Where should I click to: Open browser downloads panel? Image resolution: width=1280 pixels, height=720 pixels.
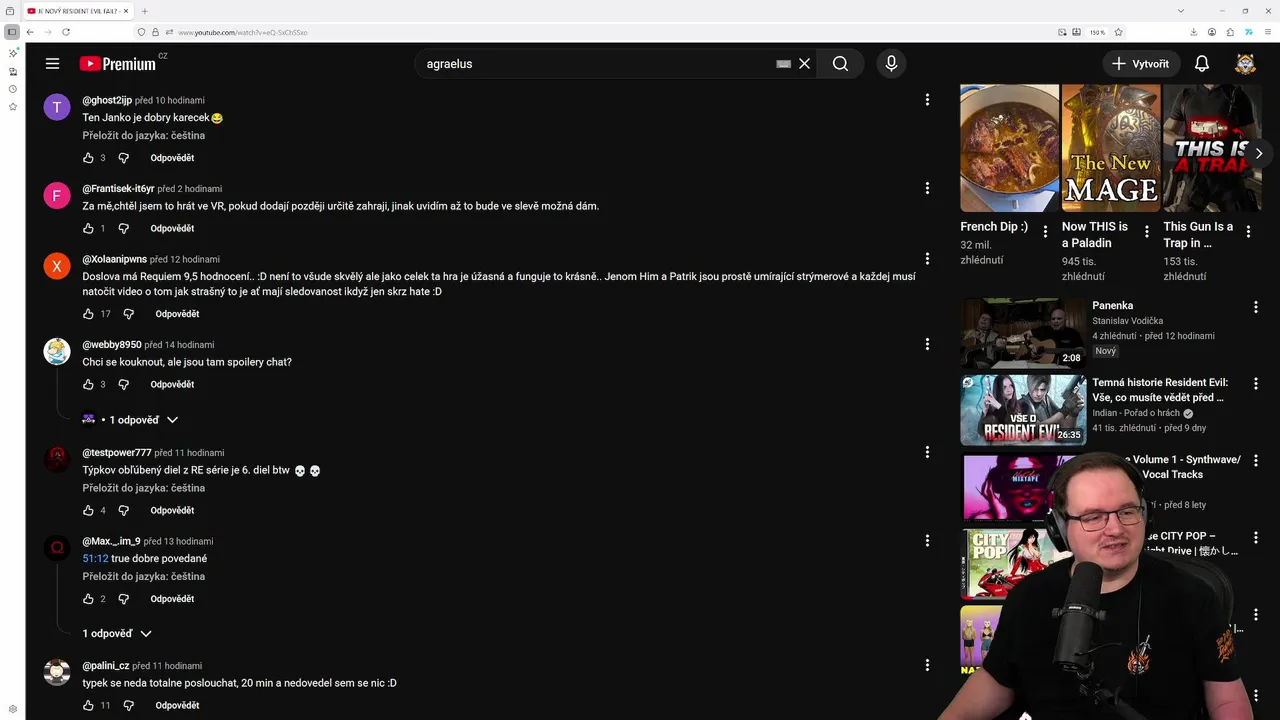[x=1193, y=32]
